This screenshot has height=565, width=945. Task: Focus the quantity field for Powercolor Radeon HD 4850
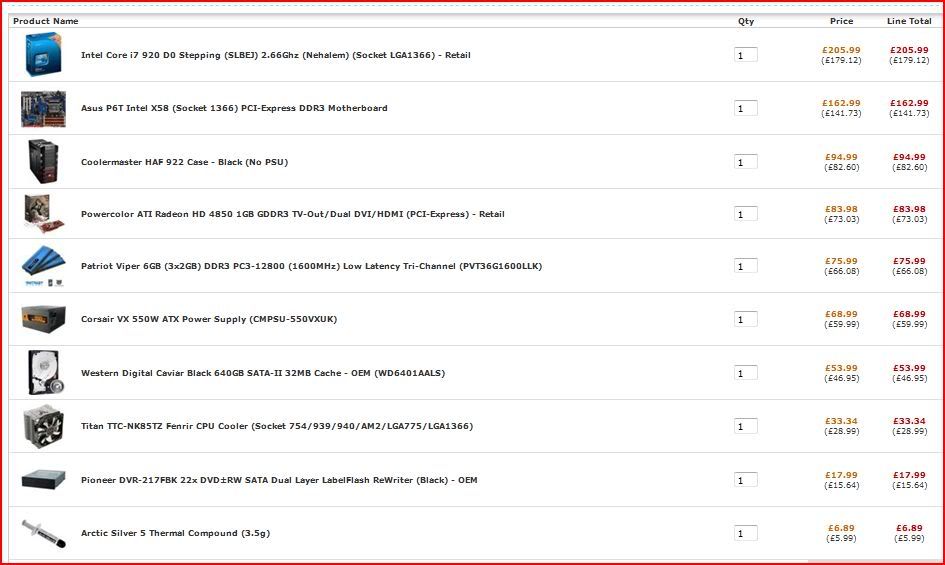tap(746, 214)
